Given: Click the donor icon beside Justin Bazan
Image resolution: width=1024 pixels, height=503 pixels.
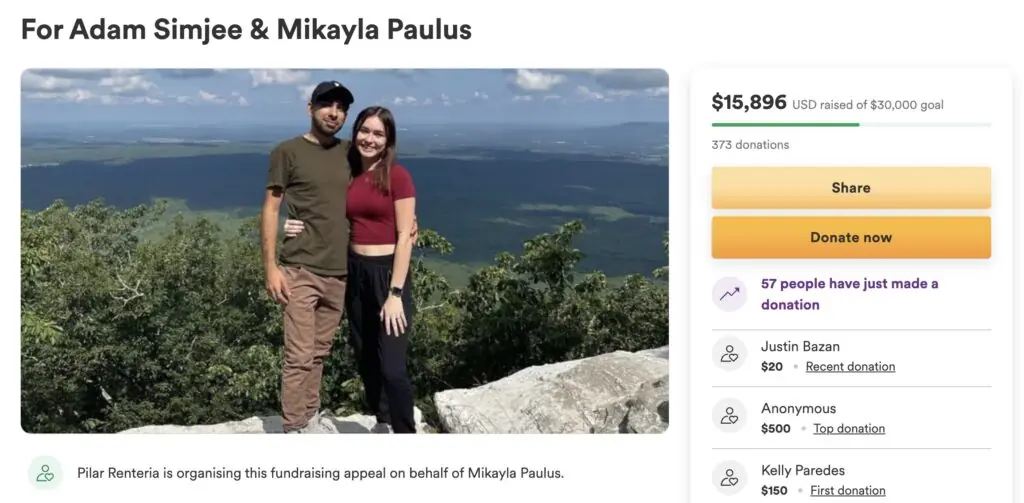Looking at the screenshot, I should pos(729,355).
